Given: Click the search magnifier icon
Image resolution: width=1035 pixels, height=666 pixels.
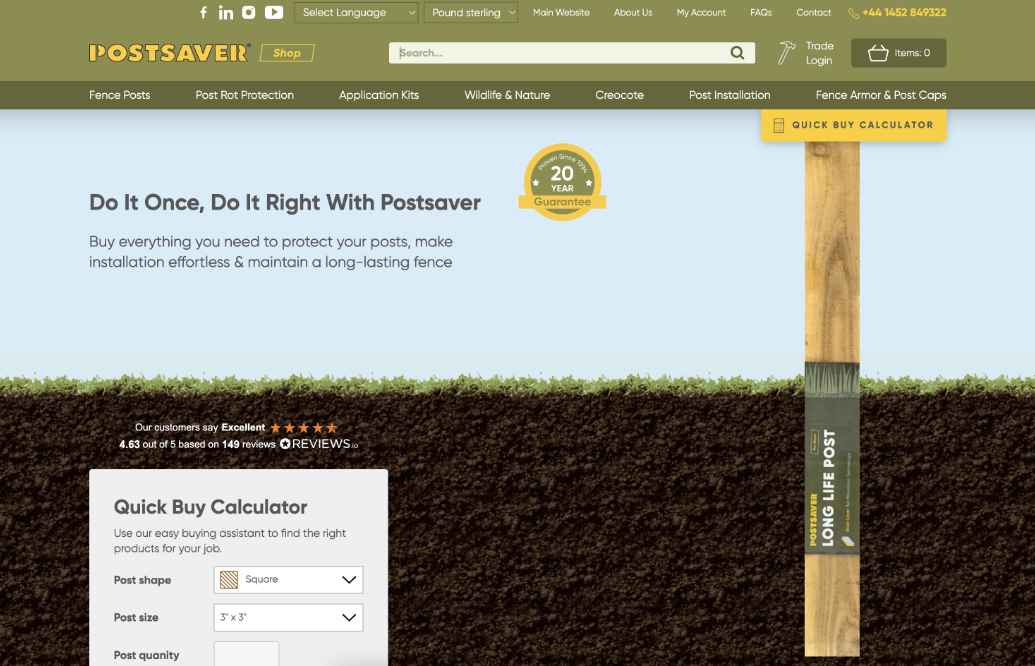Looking at the screenshot, I should (x=737, y=53).
